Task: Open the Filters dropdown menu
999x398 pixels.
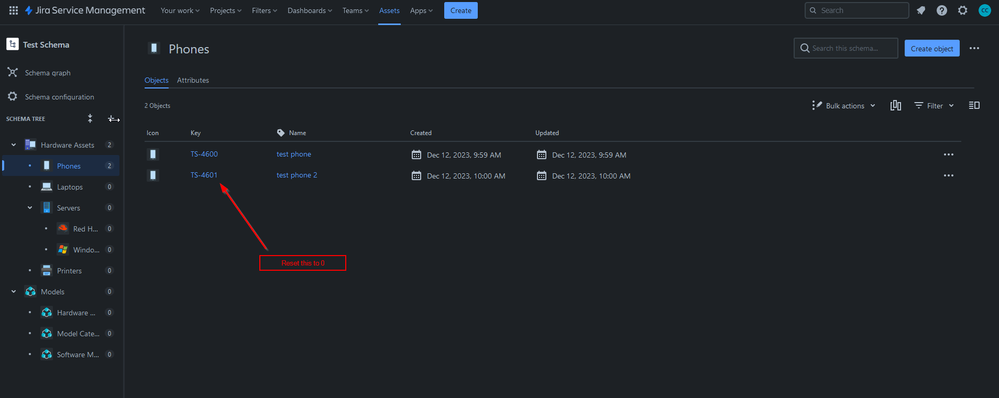Action: pos(264,10)
